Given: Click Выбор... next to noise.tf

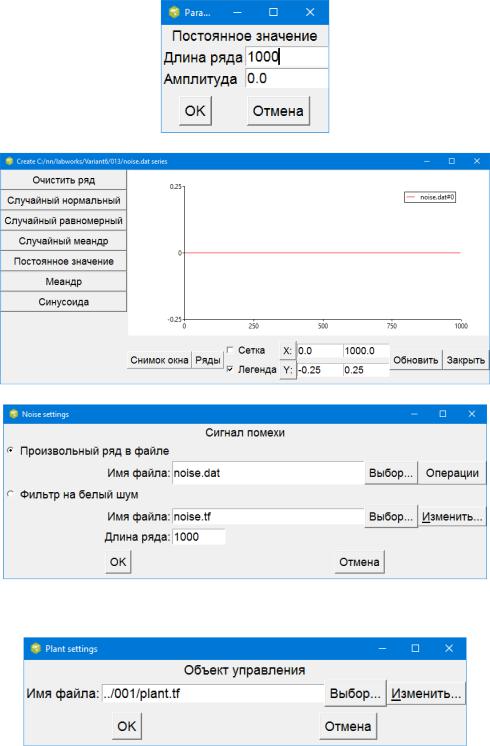Looking at the screenshot, I should click(x=391, y=516).
